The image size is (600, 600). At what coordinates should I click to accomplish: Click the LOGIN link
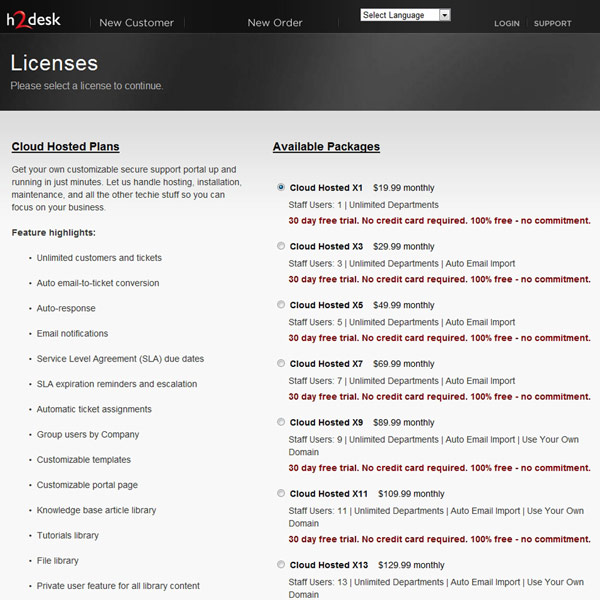tap(507, 23)
